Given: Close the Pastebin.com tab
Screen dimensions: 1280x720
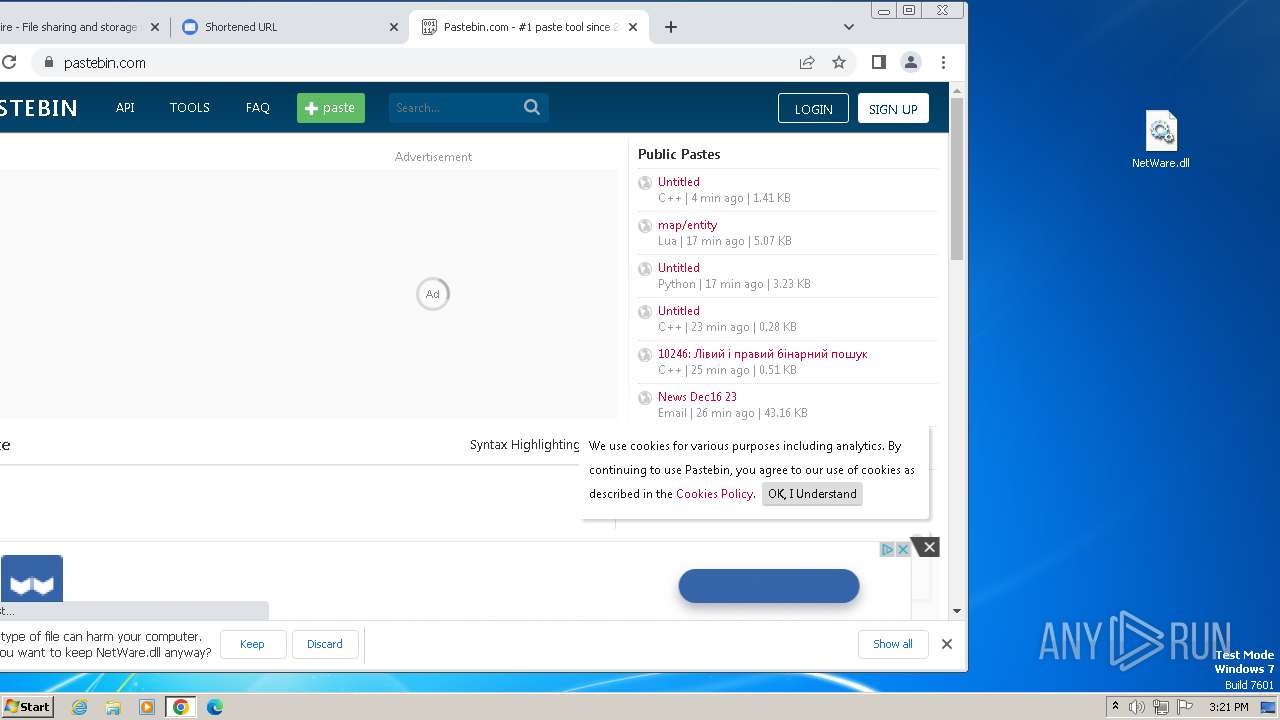Looking at the screenshot, I should [x=633, y=27].
